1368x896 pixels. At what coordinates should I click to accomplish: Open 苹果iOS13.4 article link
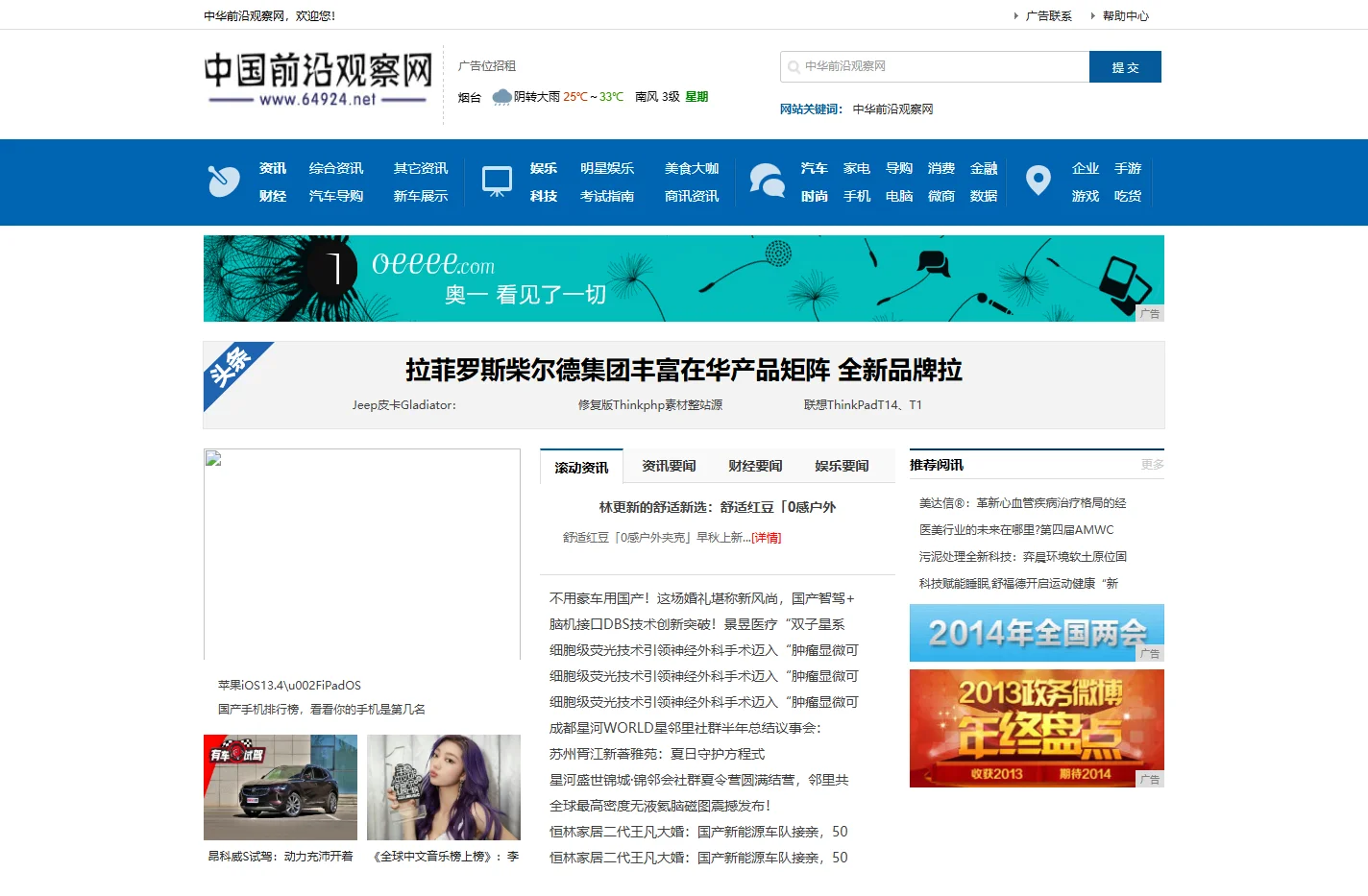click(289, 686)
